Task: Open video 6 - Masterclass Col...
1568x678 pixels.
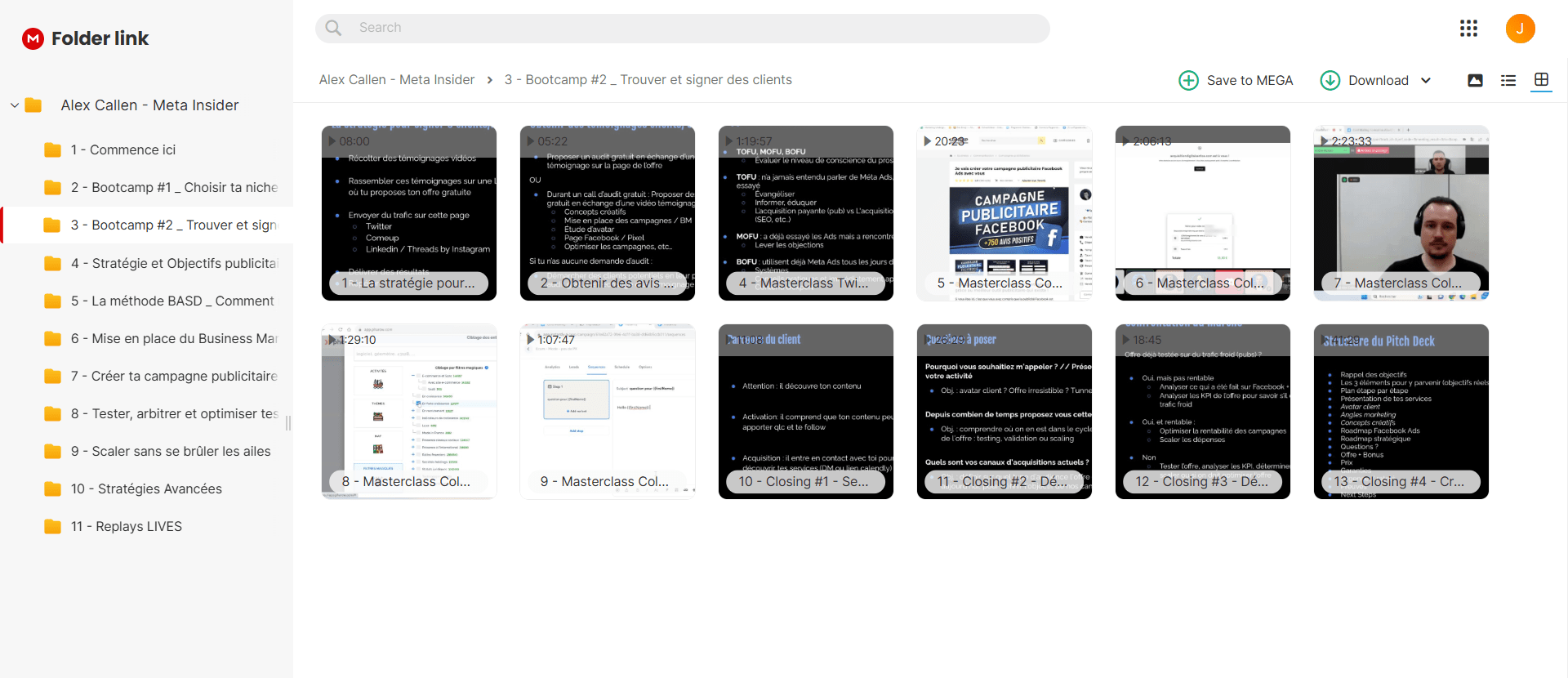Action: [1203, 213]
